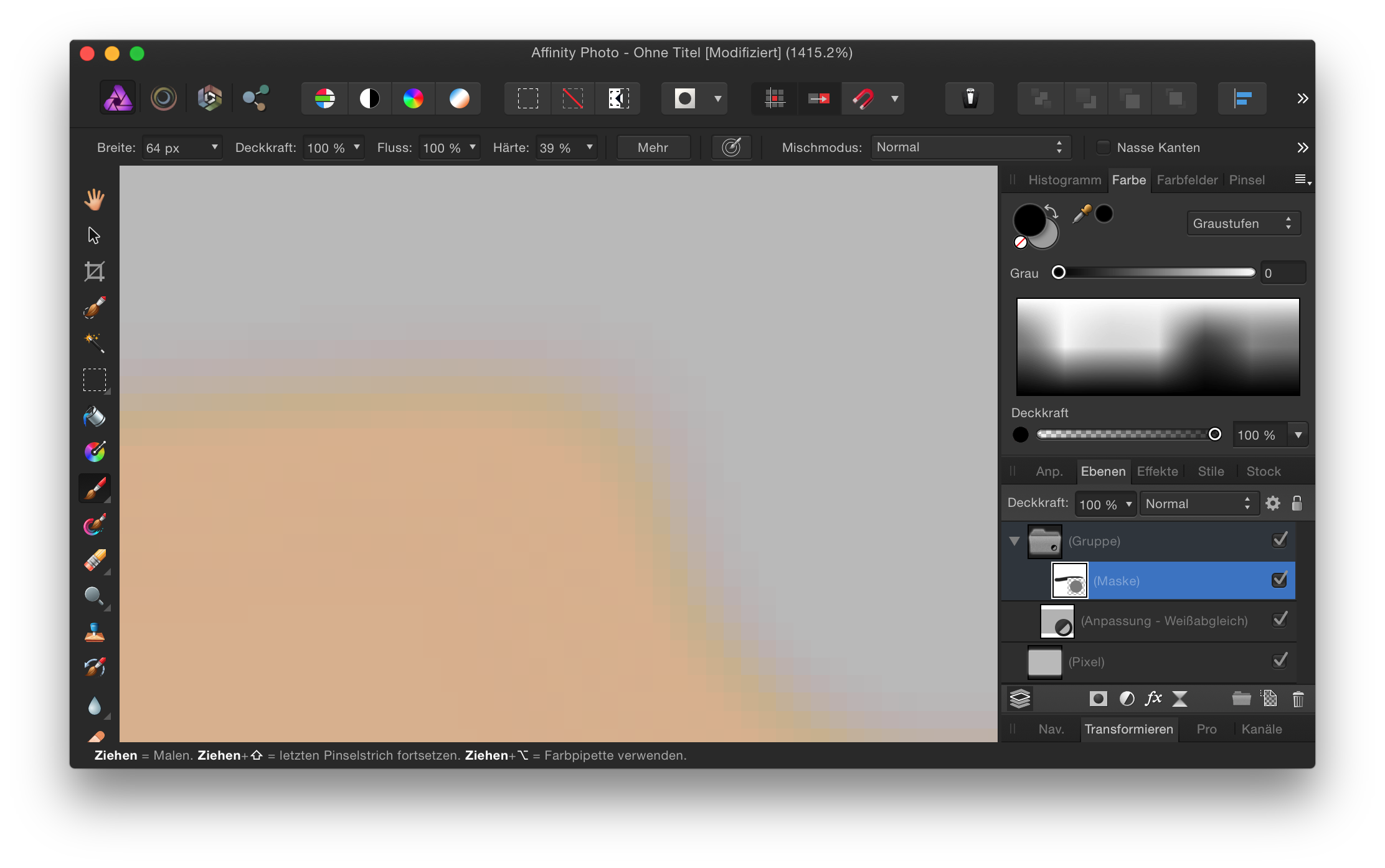1385x868 pixels.
Task: Switch to Liquify Persona
Action: pyautogui.click(x=163, y=98)
